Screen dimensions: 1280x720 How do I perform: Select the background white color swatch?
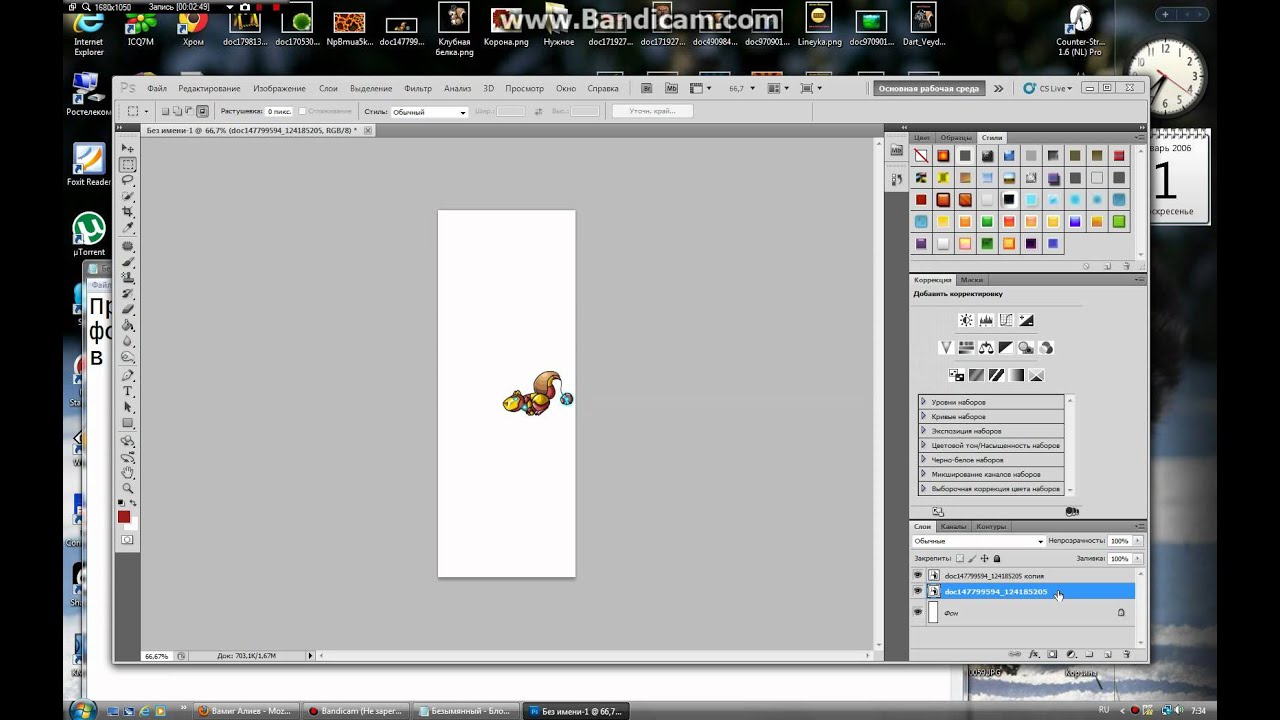[x=133, y=526]
